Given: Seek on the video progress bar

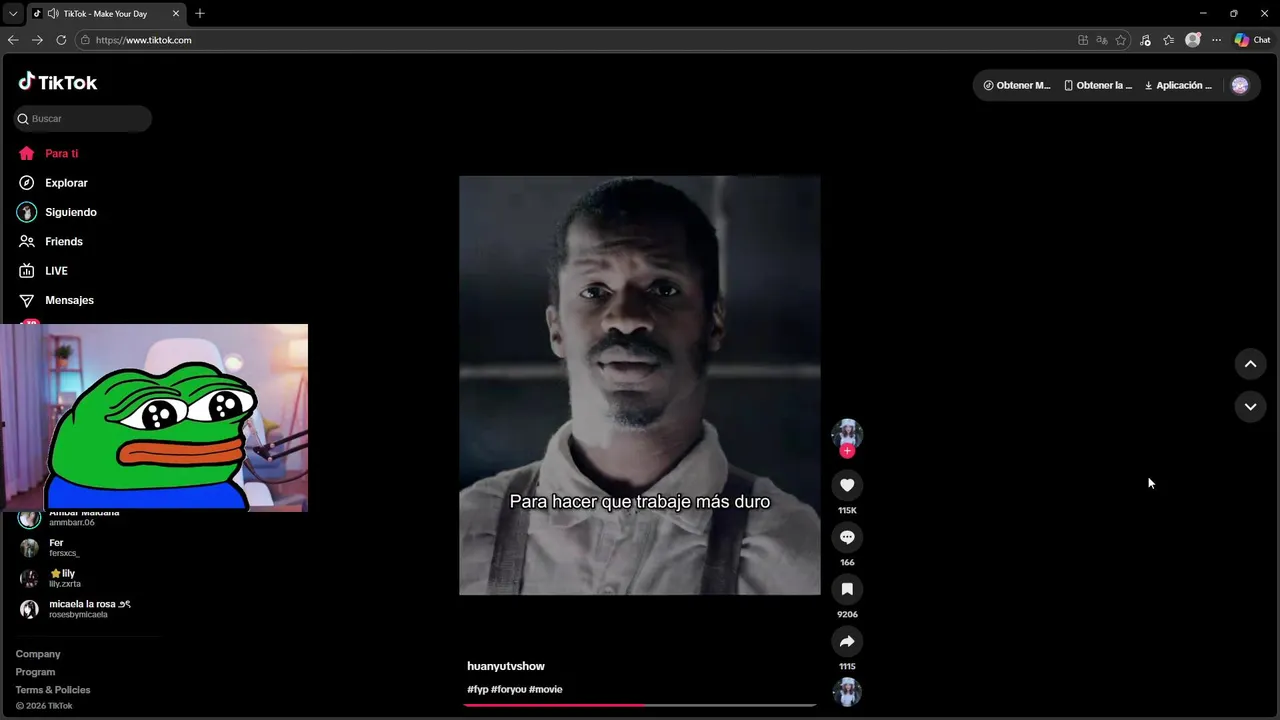Looking at the screenshot, I should (640, 705).
